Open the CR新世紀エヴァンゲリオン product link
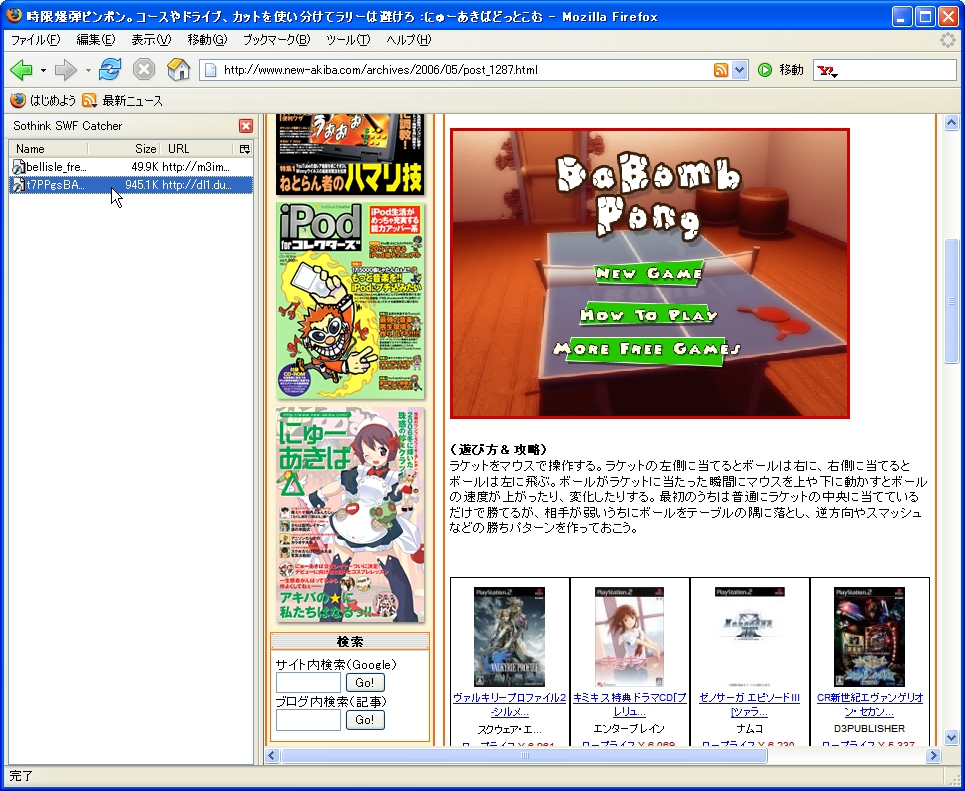Image resolution: width=965 pixels, height=791 pixels. pyautogui.click(x=870, y=705)
